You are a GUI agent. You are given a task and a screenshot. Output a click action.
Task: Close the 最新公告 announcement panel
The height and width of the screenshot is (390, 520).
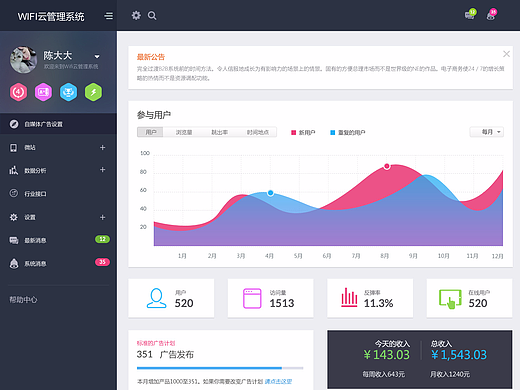[x=506, y=54]
